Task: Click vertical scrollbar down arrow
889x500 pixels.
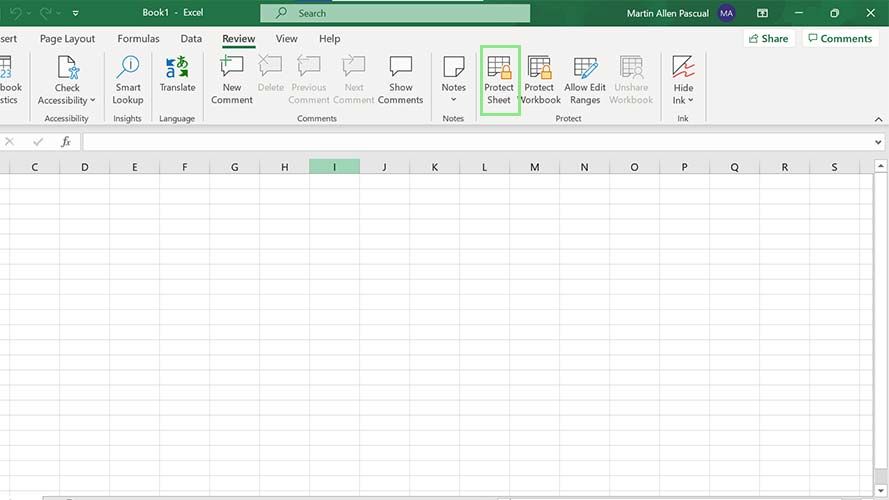Action: (880, 490)
